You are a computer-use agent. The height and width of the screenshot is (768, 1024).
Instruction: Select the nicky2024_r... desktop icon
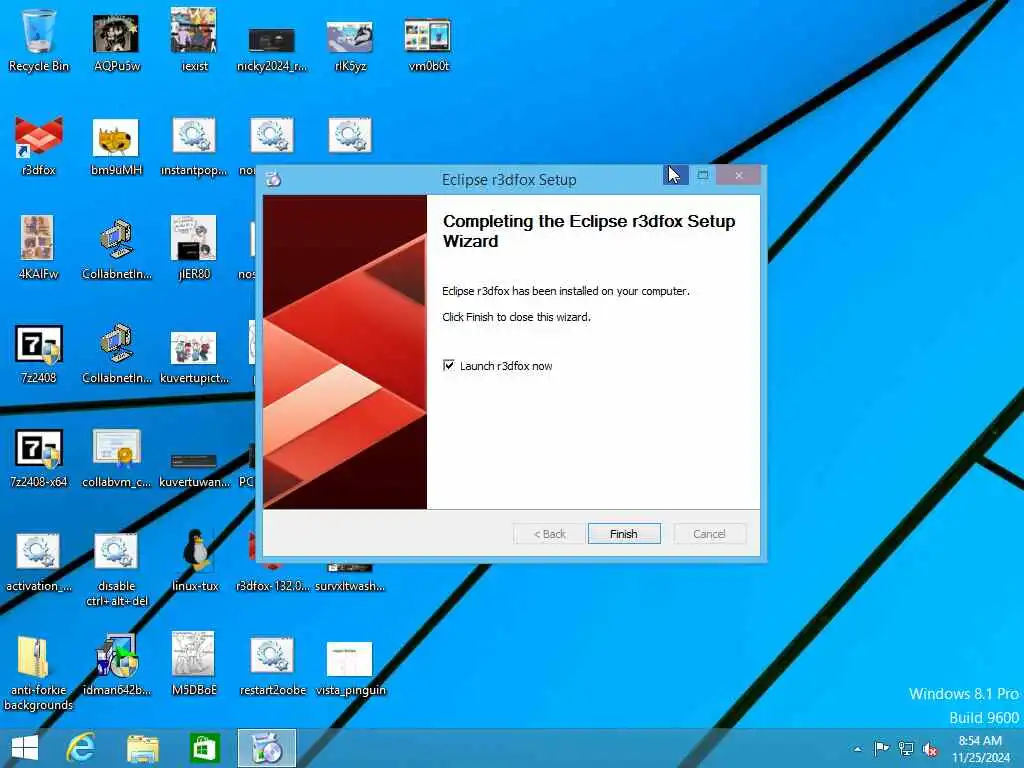272,49
